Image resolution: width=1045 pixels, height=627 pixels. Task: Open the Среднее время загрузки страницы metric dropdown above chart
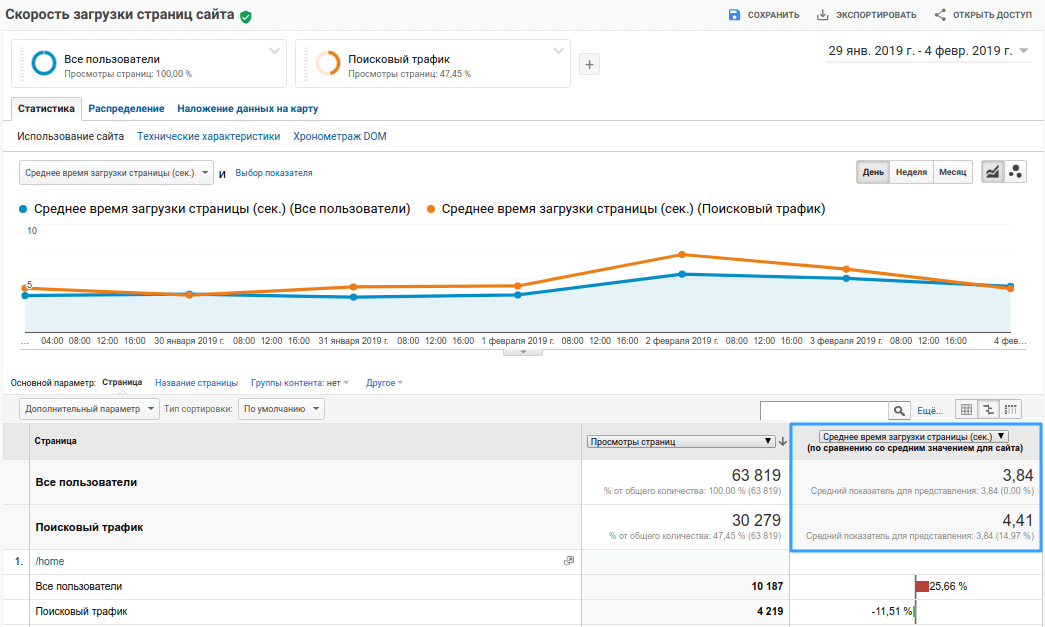[x=117, y=173]
